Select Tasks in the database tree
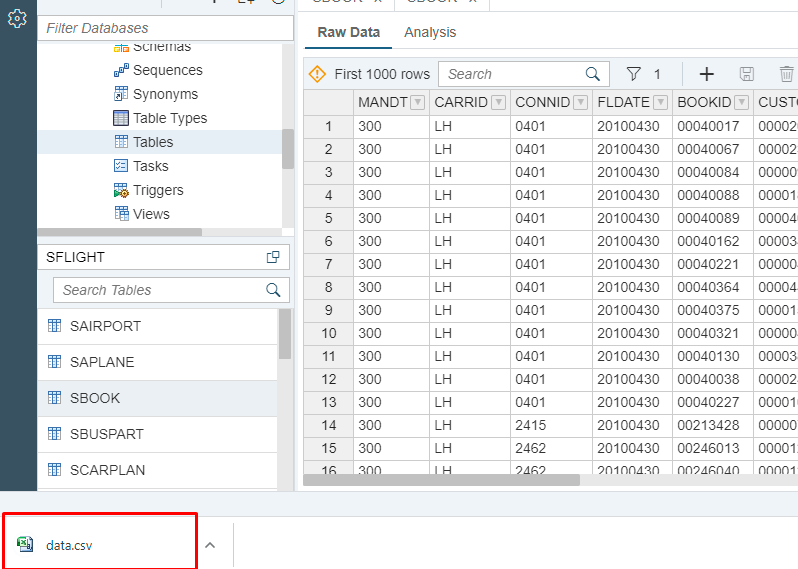Screen dimensions: 798x569 [151, 166]
